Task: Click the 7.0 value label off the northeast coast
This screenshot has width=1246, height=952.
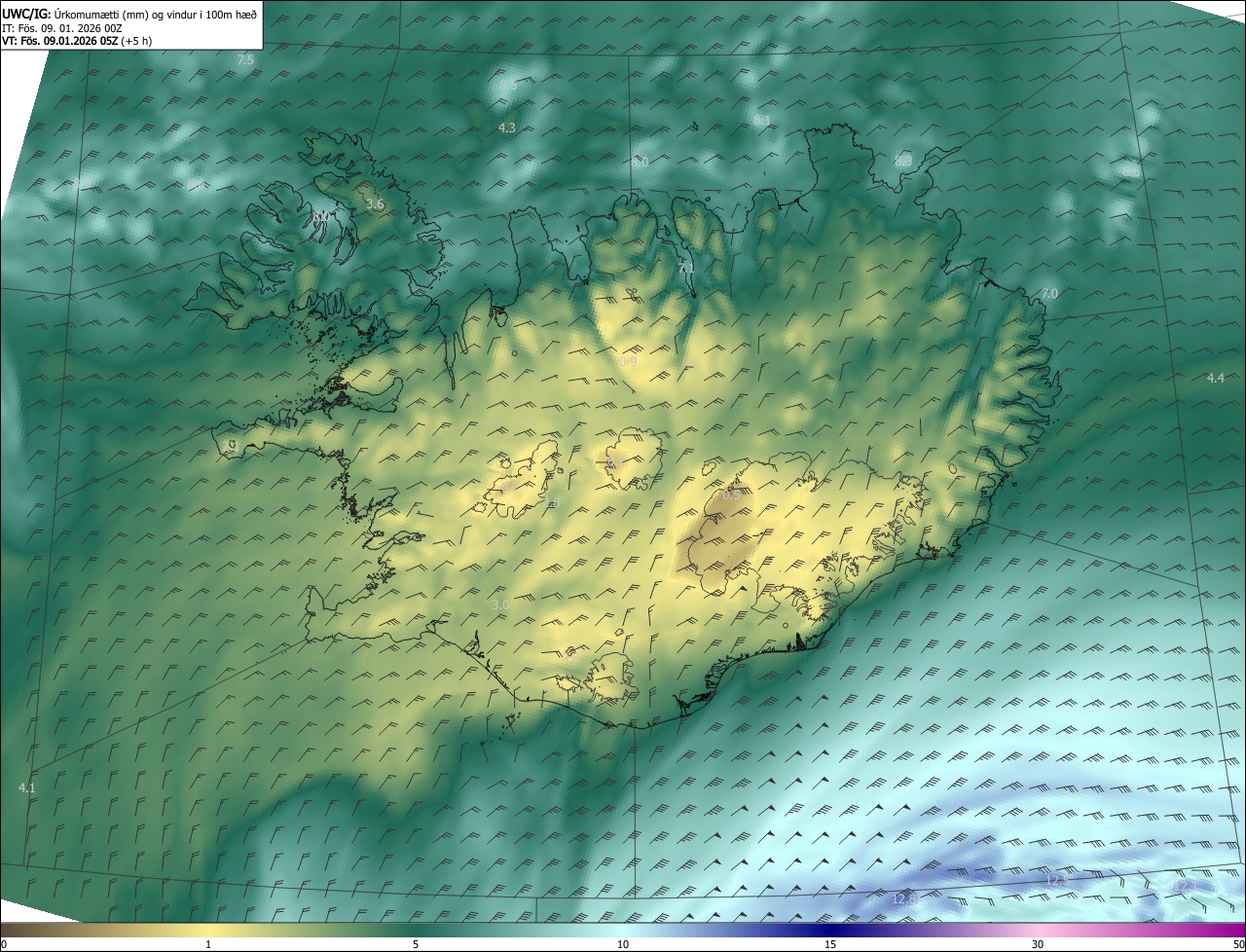Action: pyautogui.click(x=1049, y=294)
